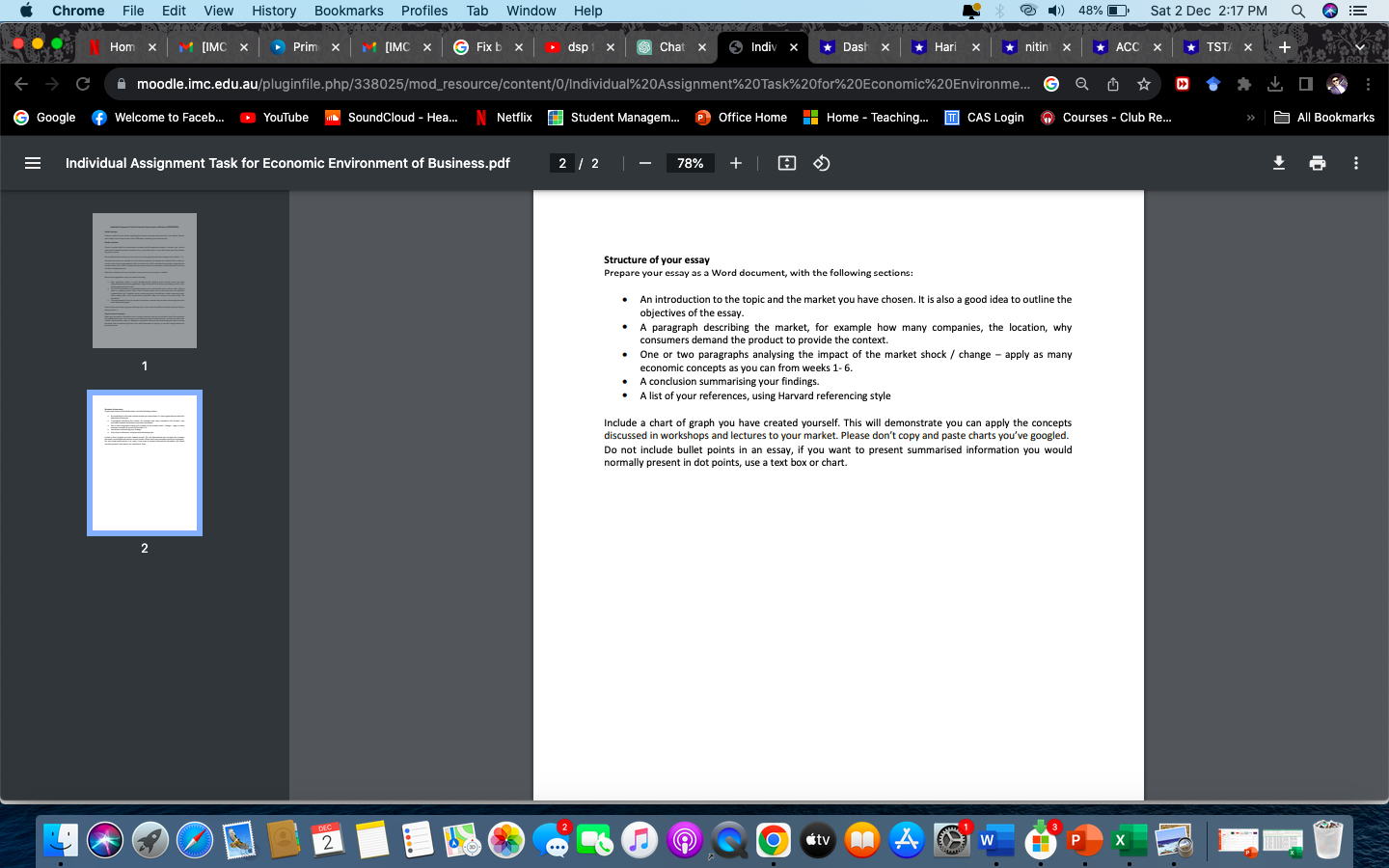Image resolution: width=1389 pixels, height=868 pixels.
Task: Print the Individual Assignment PDF
Action: (x=1316, y=163)
